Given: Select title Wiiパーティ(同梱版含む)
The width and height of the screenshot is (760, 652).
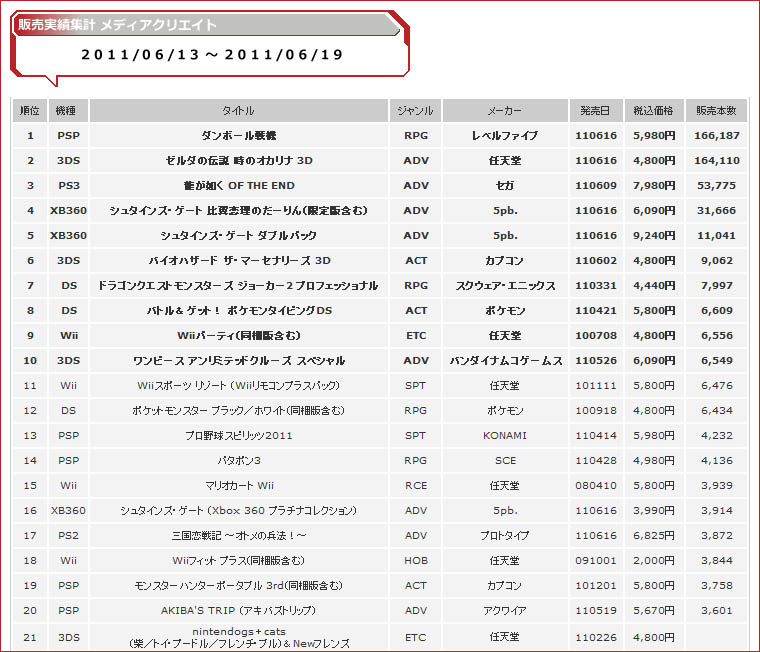Looking at the screenshot, I should 238,335.
